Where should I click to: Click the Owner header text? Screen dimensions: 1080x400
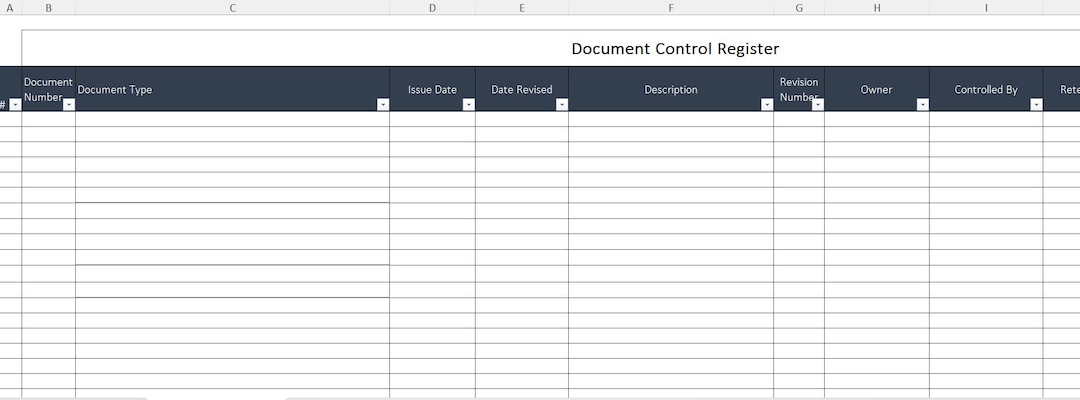876,90
